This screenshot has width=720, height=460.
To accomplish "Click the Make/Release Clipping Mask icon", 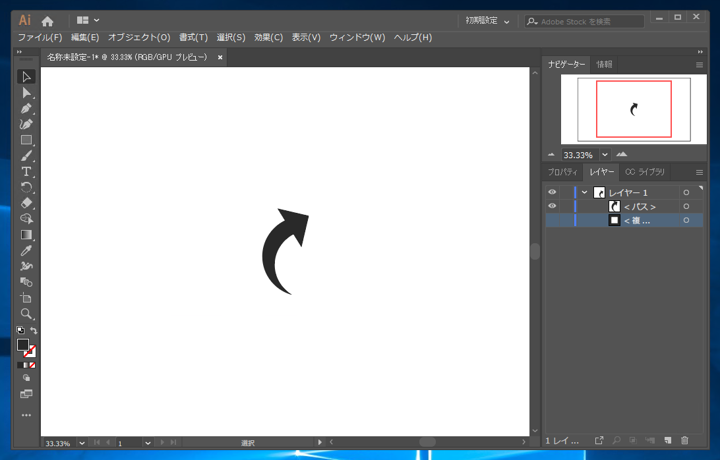I will (x=633, y=440).
